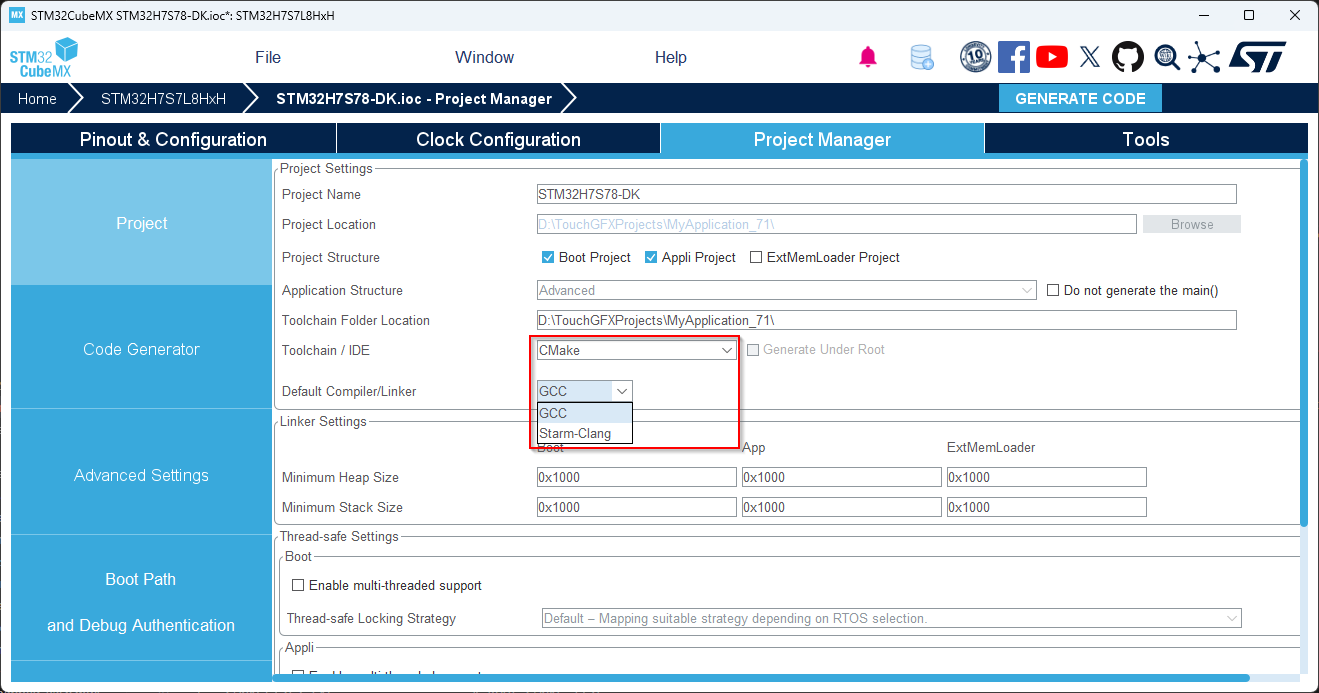Screen dimensions: 1319x693
Task: Click the Project Name input field
Action: [886, 194]
